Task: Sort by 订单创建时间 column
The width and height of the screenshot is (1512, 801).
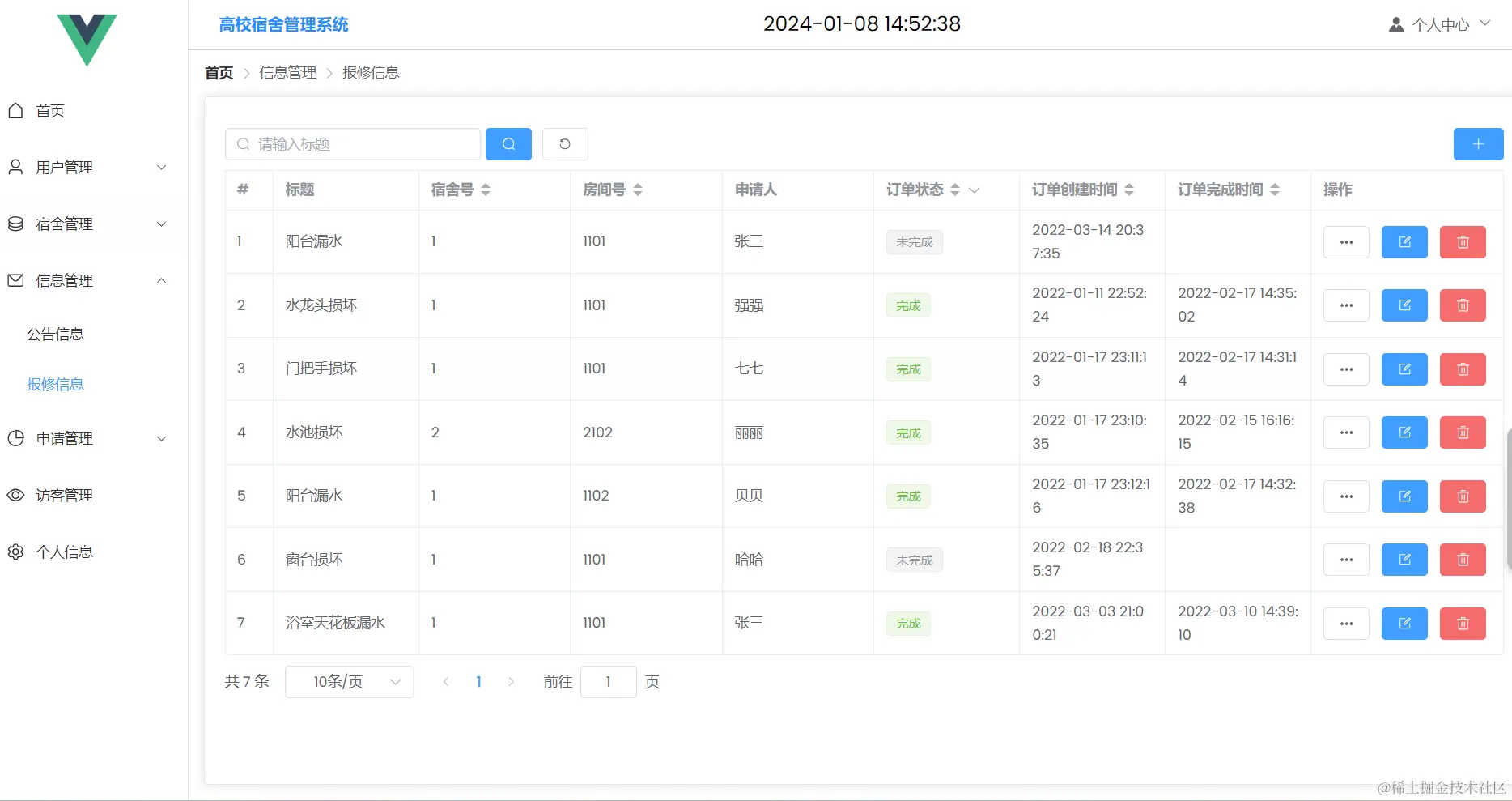Action: [x=1129, y=190]
